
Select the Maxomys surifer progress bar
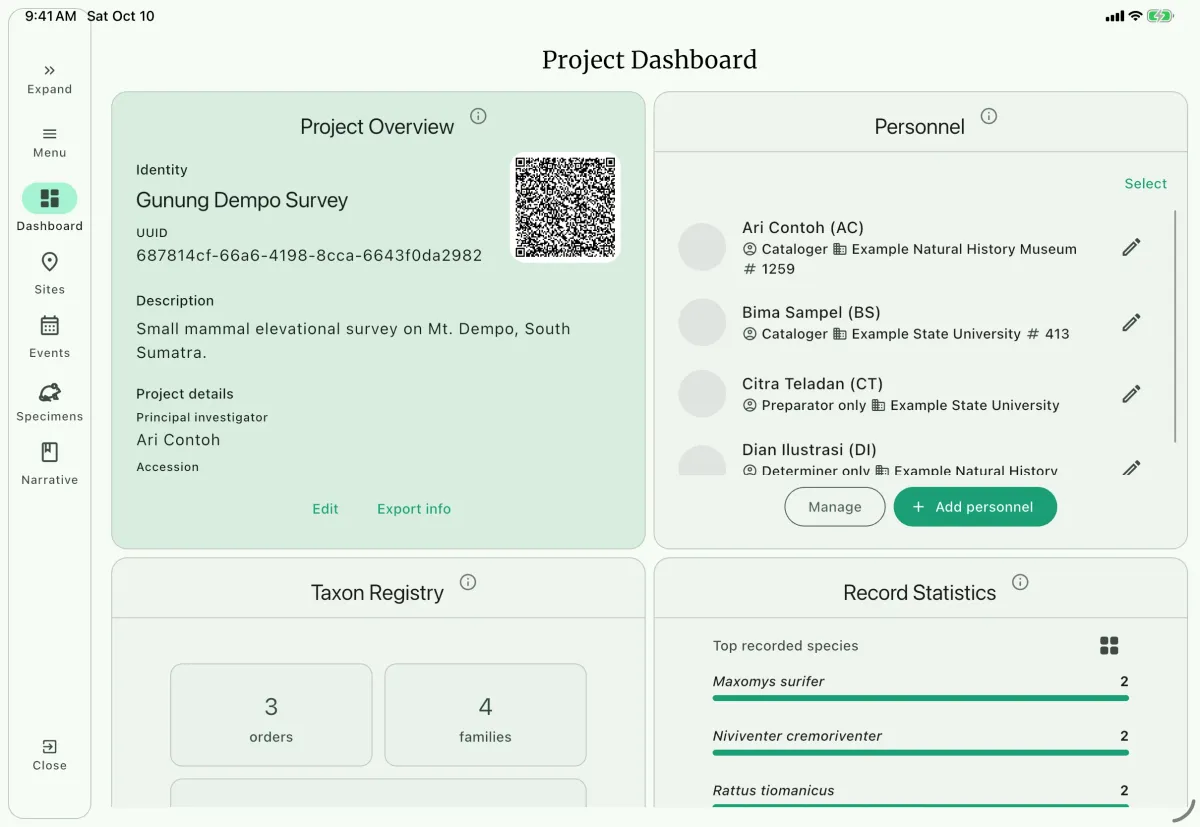click(x=921, y=698)
